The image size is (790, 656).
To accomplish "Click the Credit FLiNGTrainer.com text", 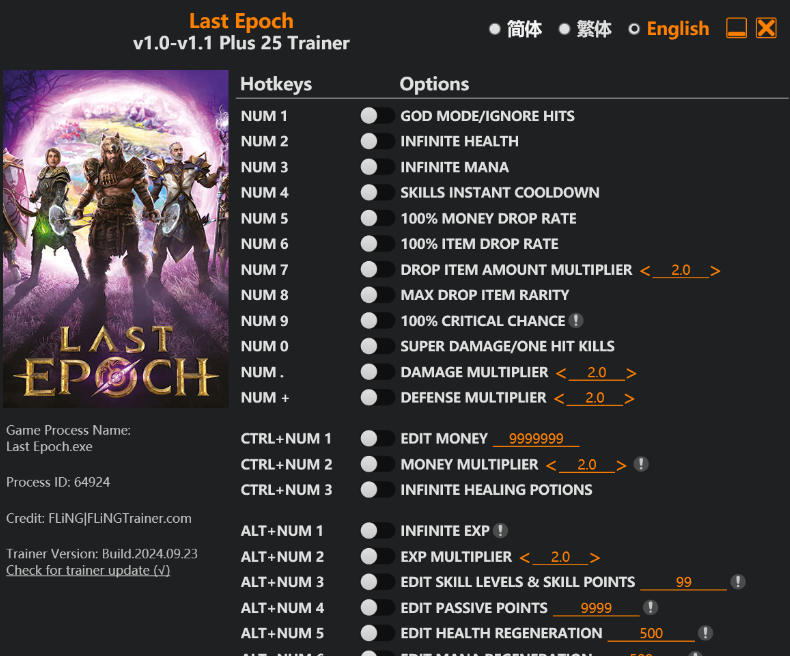I will pyautogui.click(x=99, y=518).
